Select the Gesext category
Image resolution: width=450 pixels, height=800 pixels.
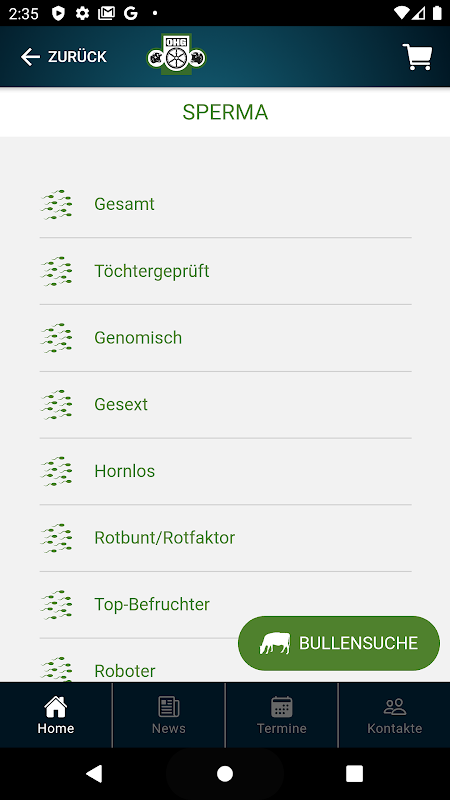coord(226,405)
